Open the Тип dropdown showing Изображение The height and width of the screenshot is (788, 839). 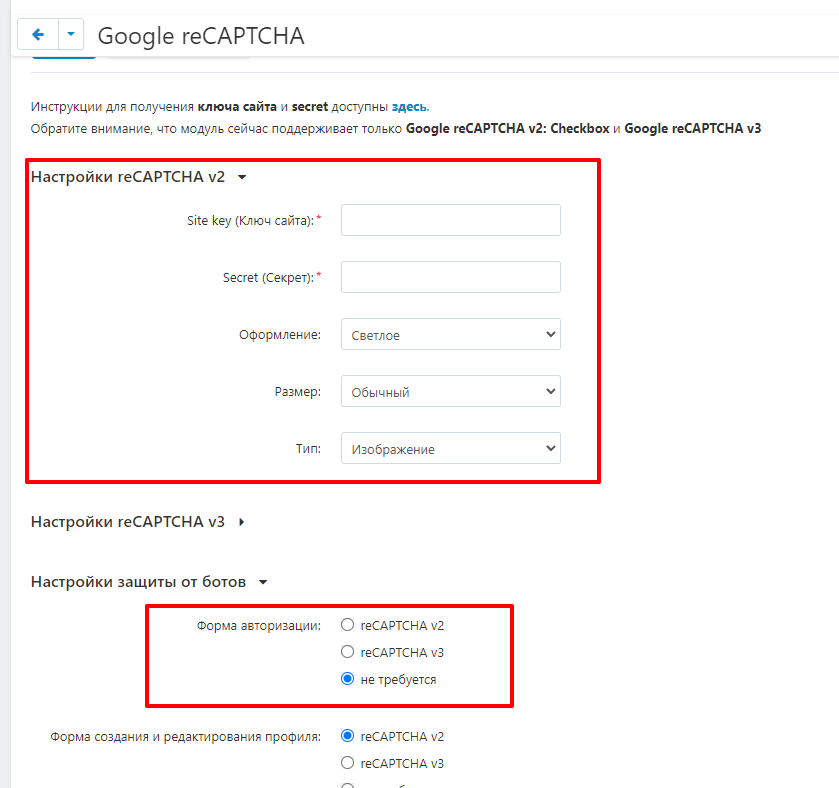tap(451, 448)
